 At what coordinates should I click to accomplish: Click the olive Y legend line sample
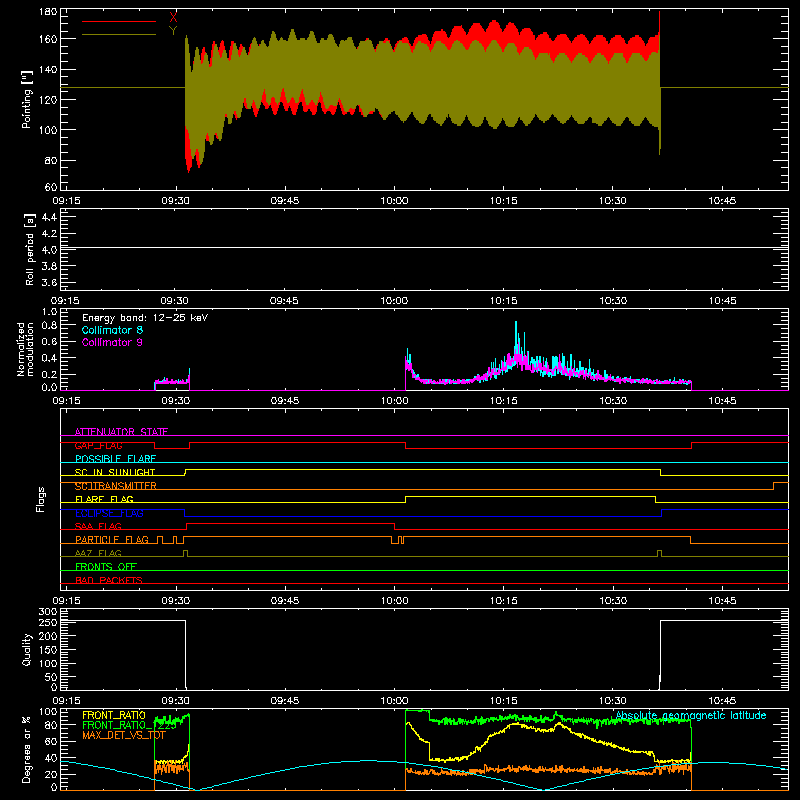119,35
